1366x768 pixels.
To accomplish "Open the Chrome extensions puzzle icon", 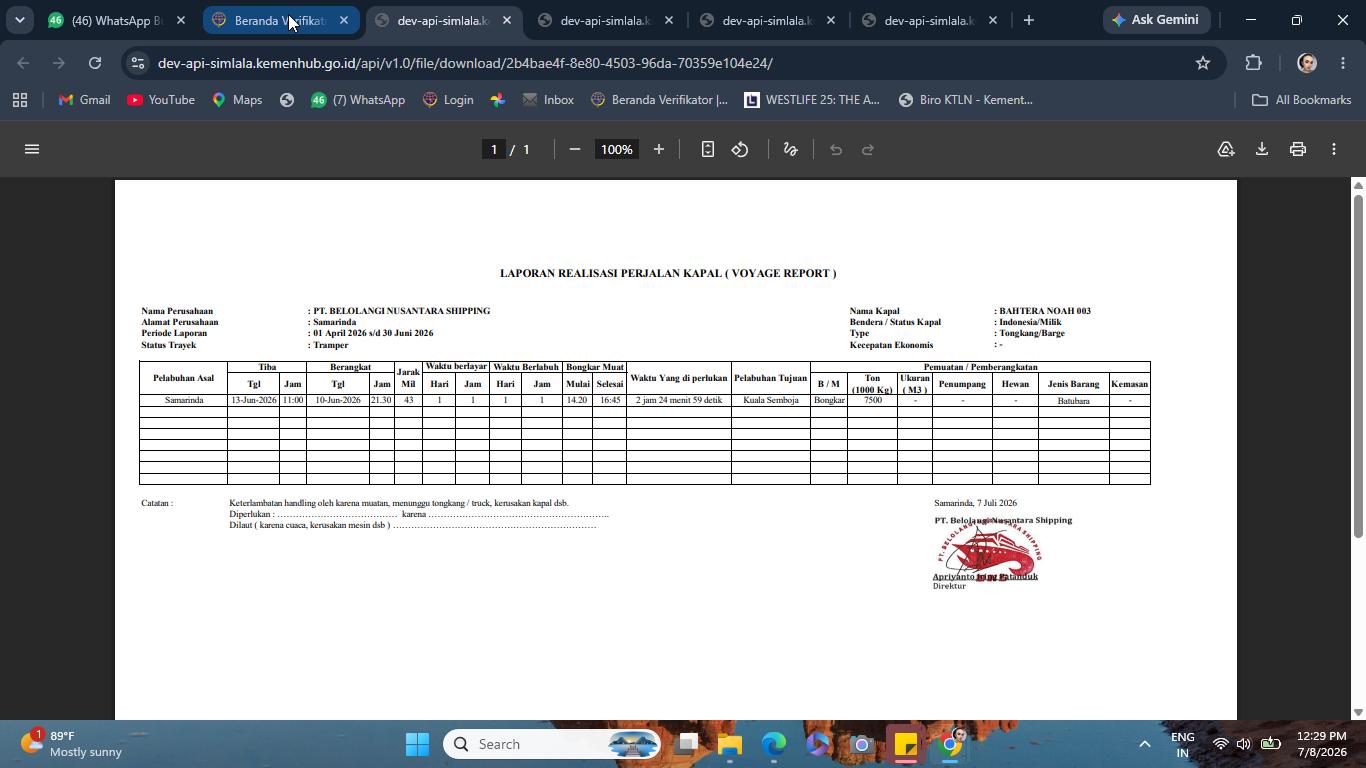I will [x=1254, y=63].
